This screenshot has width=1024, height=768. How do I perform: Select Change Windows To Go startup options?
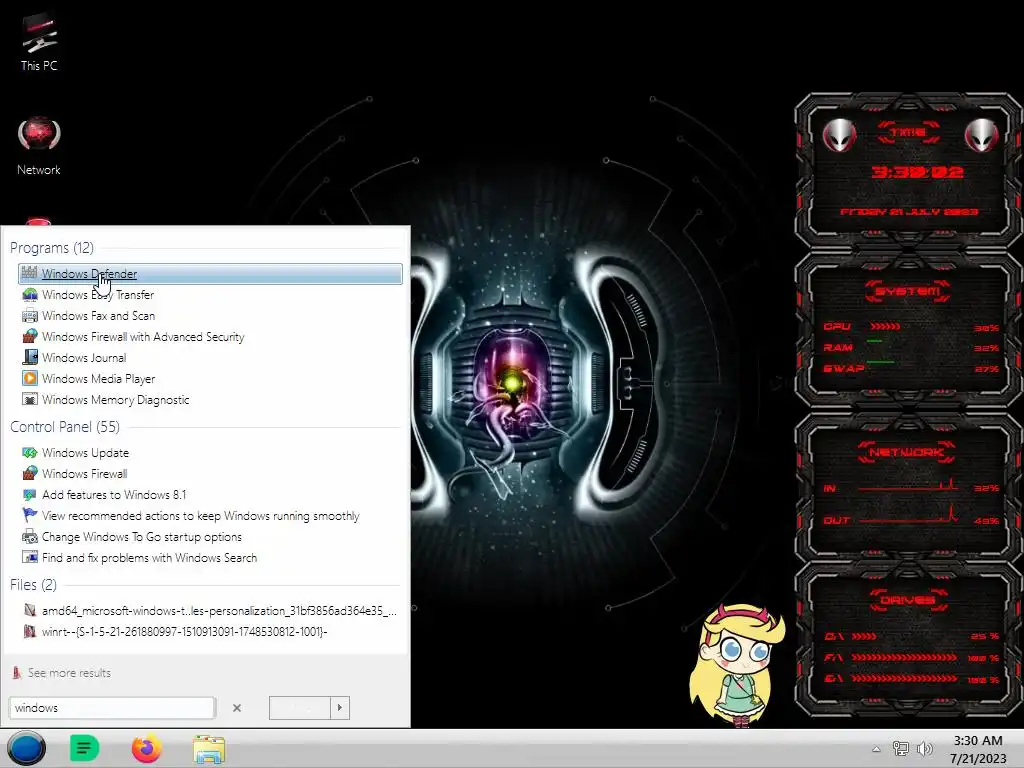pyautogui.click(x=210, y=537)
